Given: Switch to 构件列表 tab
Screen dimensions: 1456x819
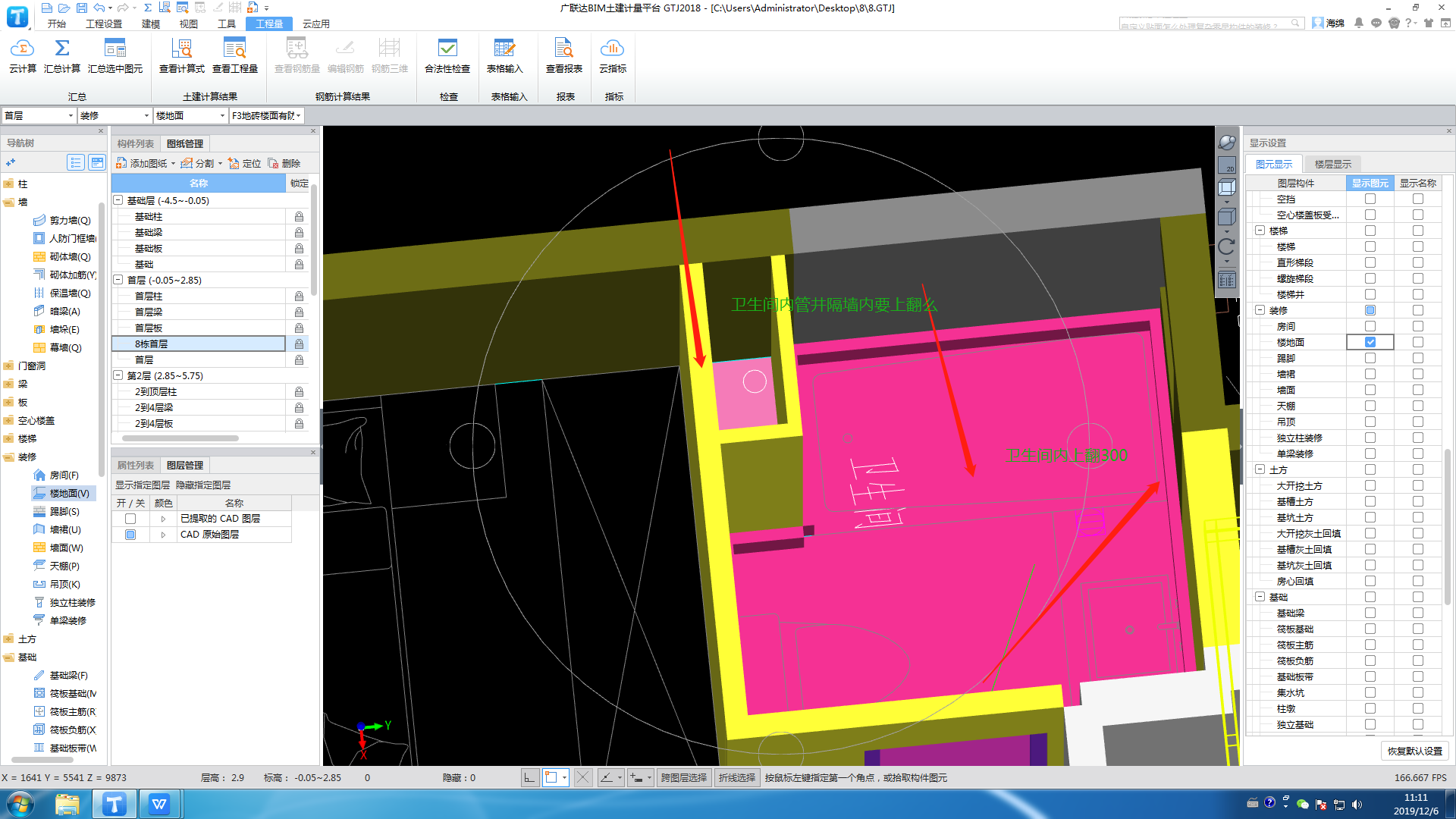Looking at the screenshot, I should 136,143.
